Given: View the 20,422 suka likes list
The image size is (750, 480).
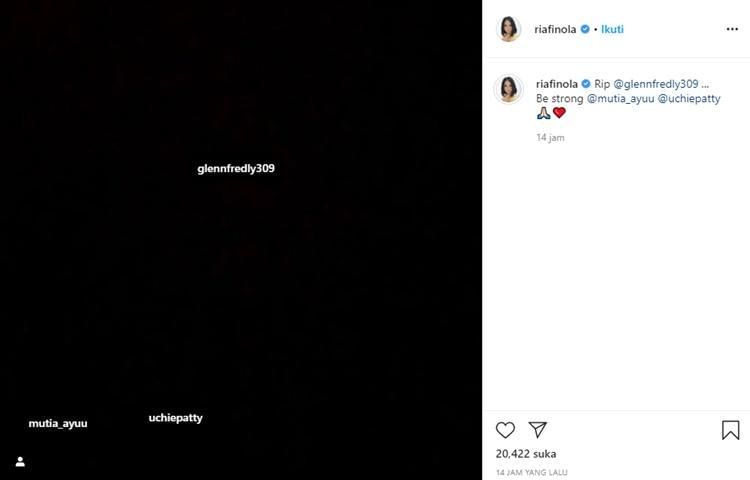Looking at the screenshot, I should tap(526, 453).
